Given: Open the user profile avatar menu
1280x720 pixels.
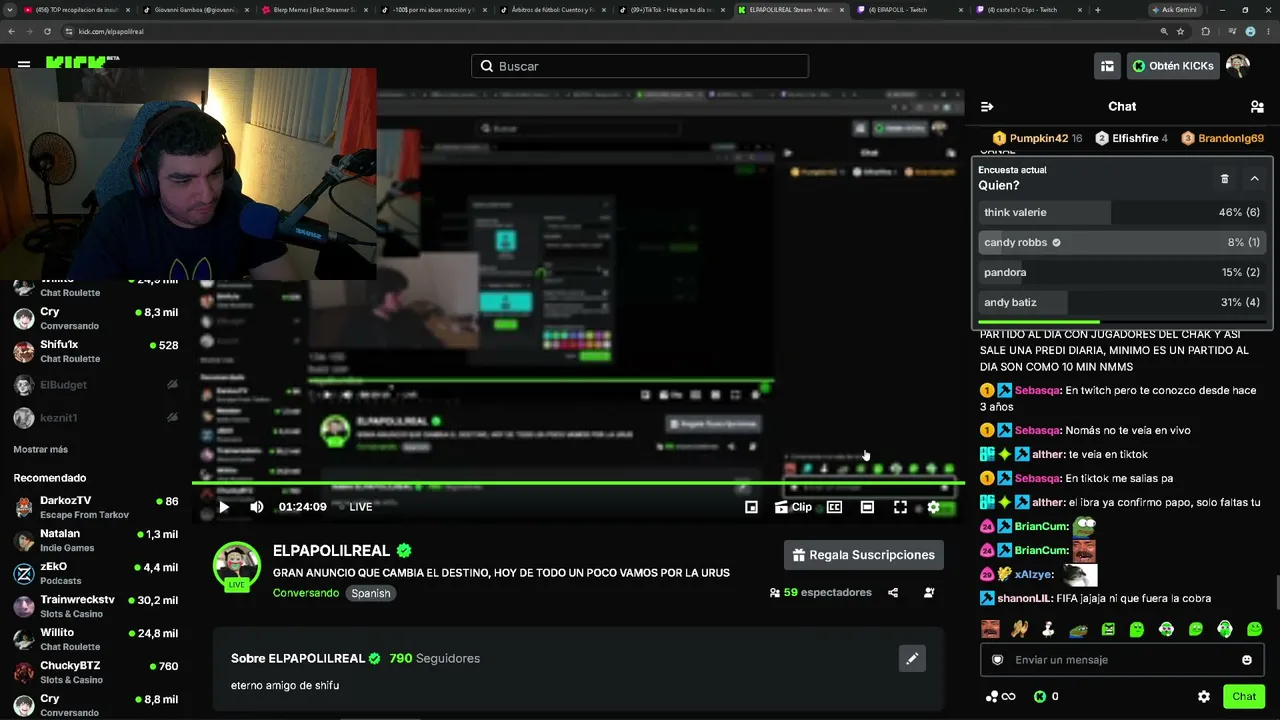Looking at the screenshot, I should pos(1238,66).
